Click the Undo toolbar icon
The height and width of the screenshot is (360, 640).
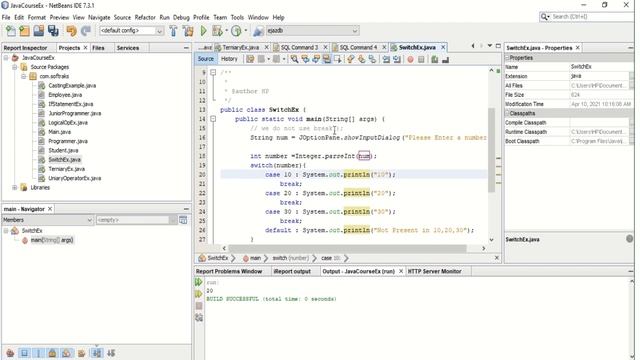click(x=71, y=31)
